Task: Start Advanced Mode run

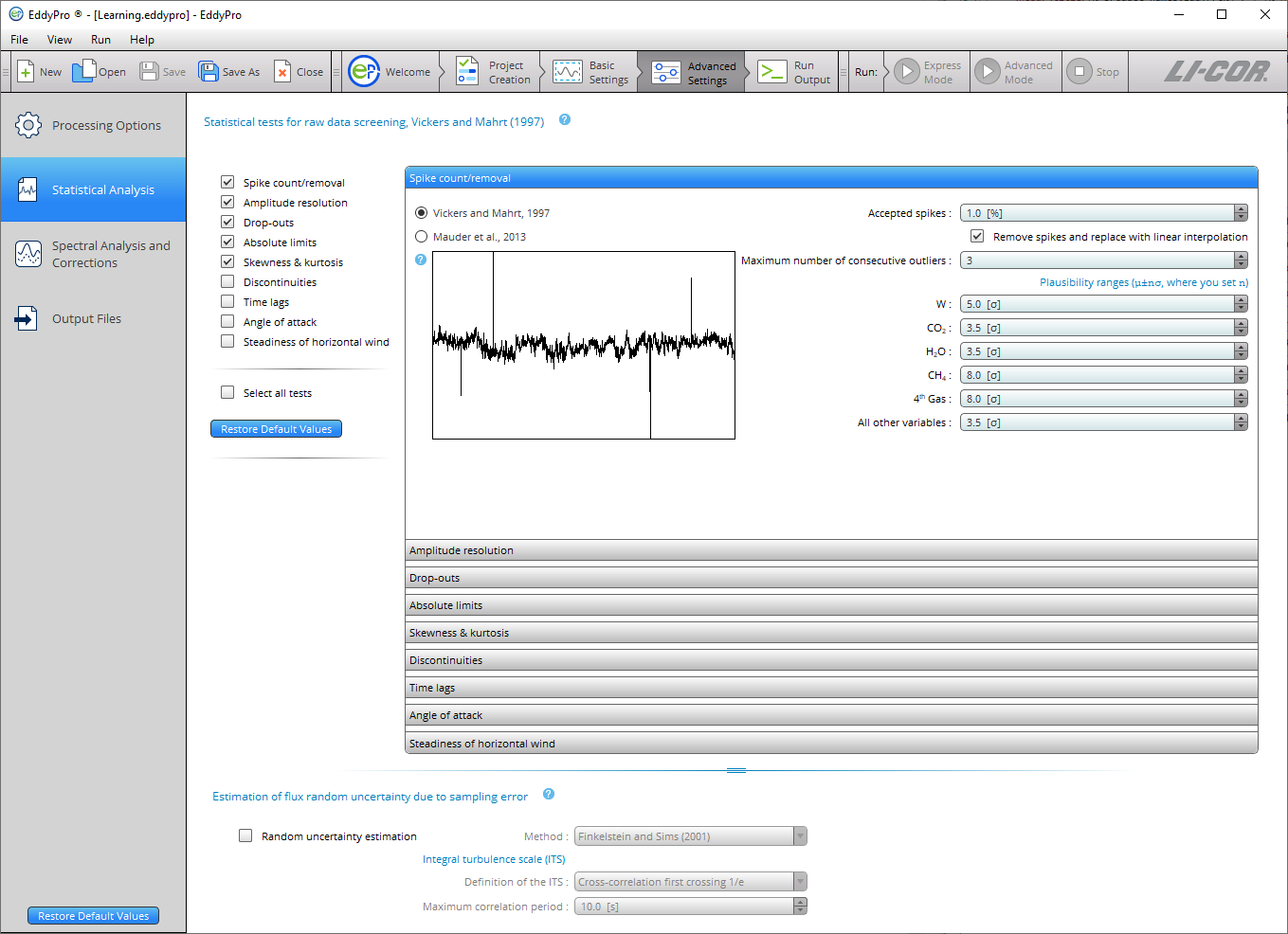Action: pyautogui.click(x=1016, y=72)
